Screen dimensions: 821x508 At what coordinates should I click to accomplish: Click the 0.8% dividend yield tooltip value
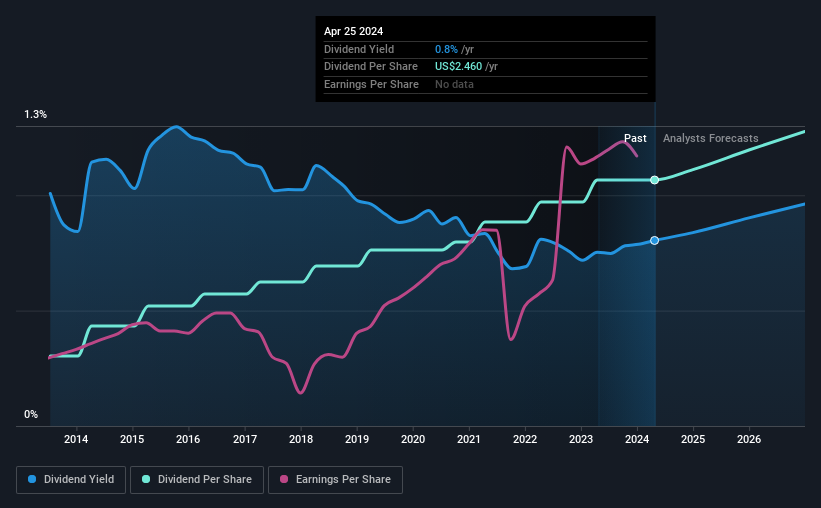(x=446, y=49)
